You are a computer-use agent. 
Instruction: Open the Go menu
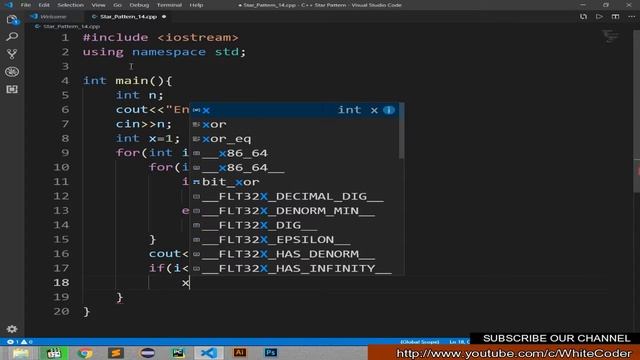(117, 5)
